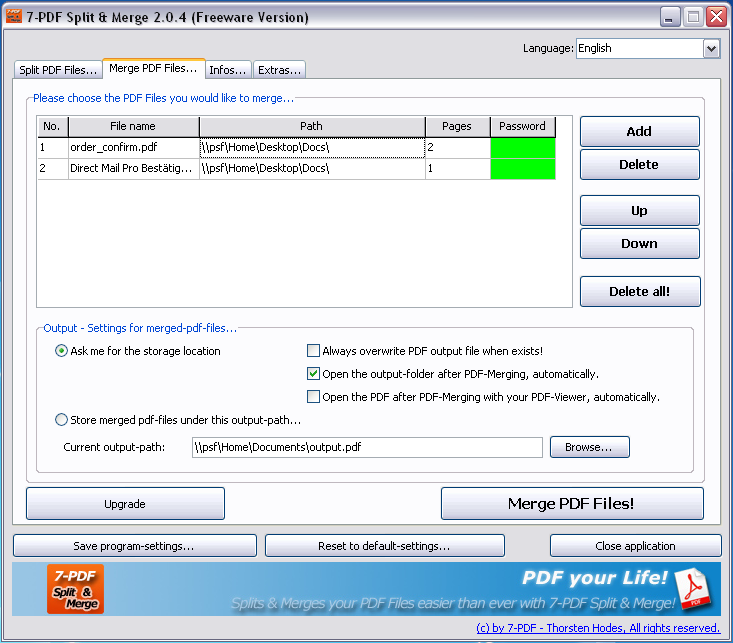Click the Add button
This screenshot has width=733, height=643.
640,131
